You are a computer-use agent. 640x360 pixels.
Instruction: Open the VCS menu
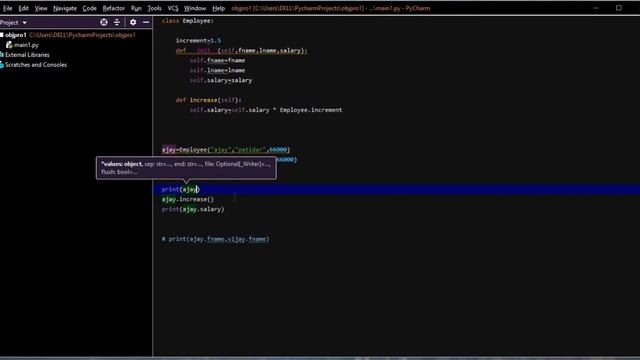coord(173,8)
